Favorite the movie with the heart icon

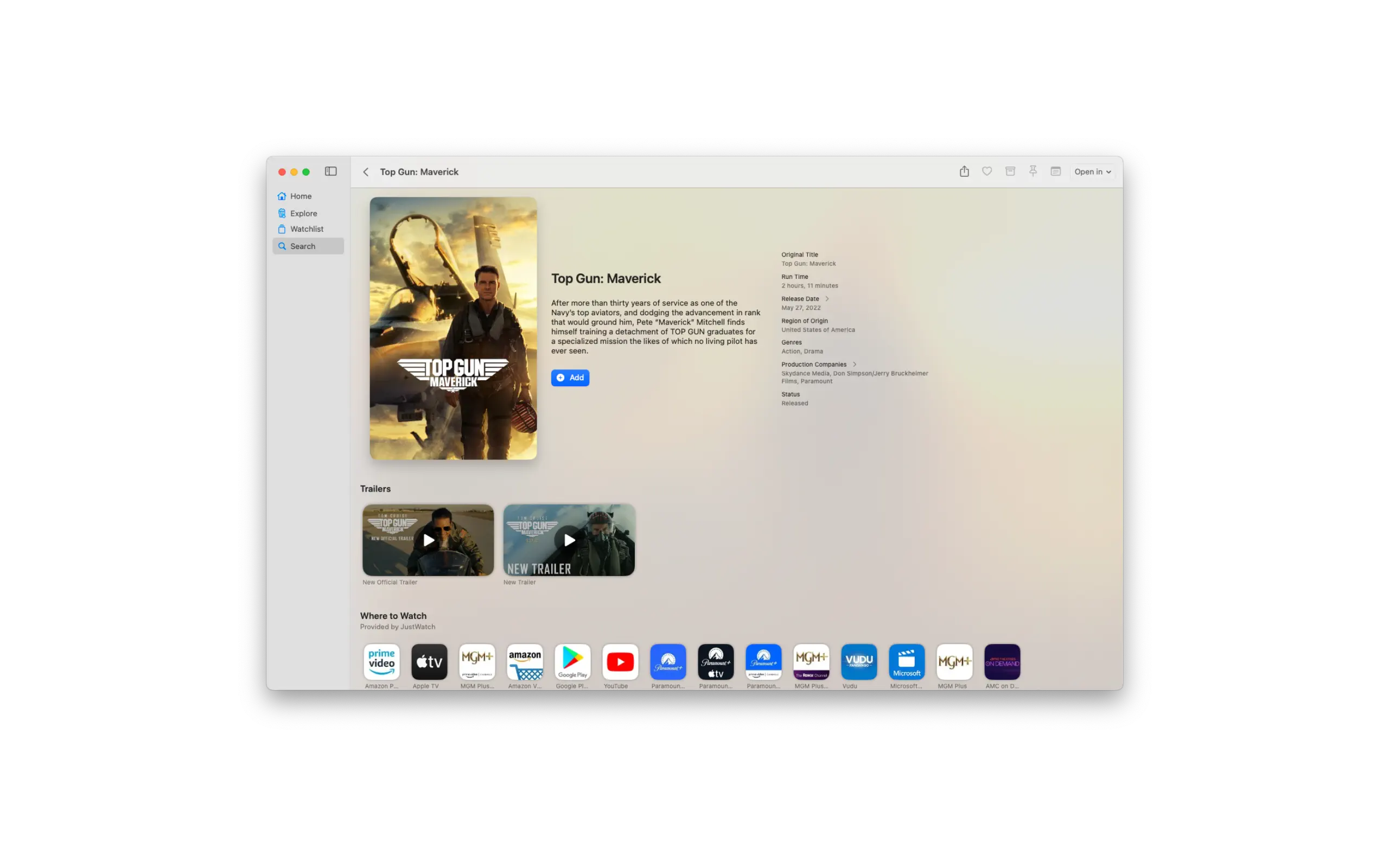tap(986, 171)
